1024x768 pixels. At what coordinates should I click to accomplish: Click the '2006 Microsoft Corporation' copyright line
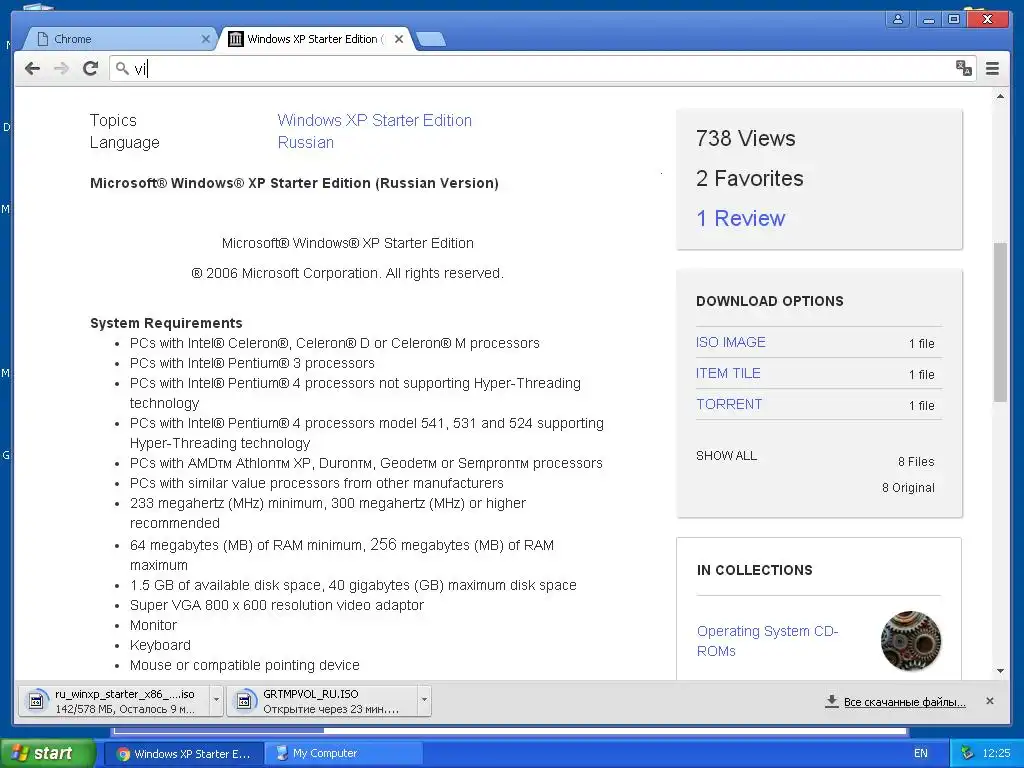(347, 273)
